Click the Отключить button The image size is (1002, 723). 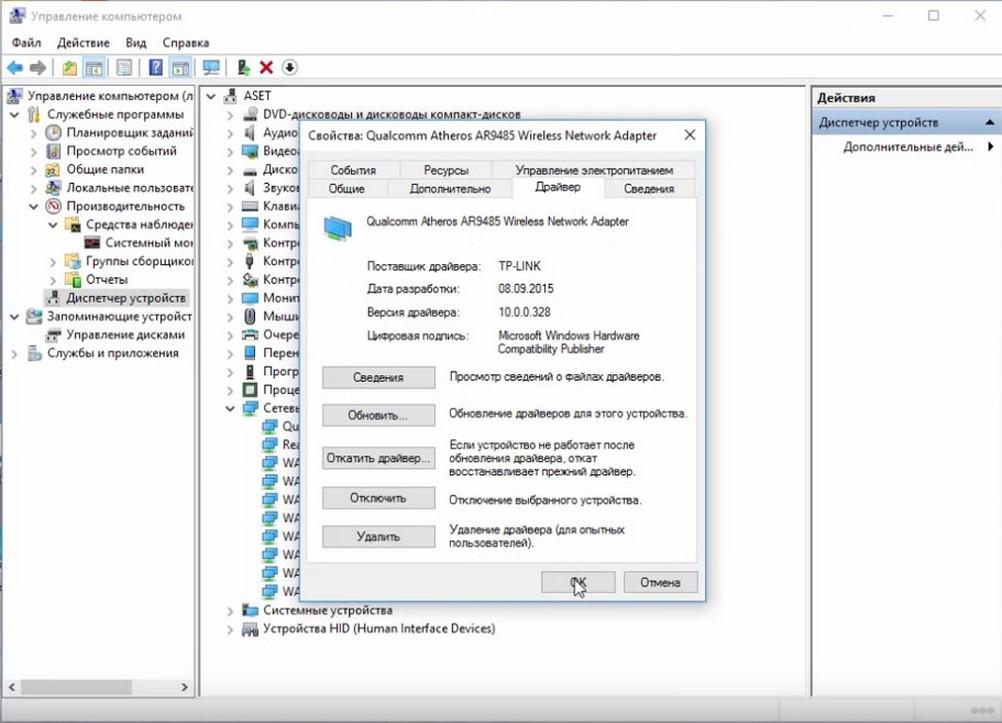click(378, 498)
